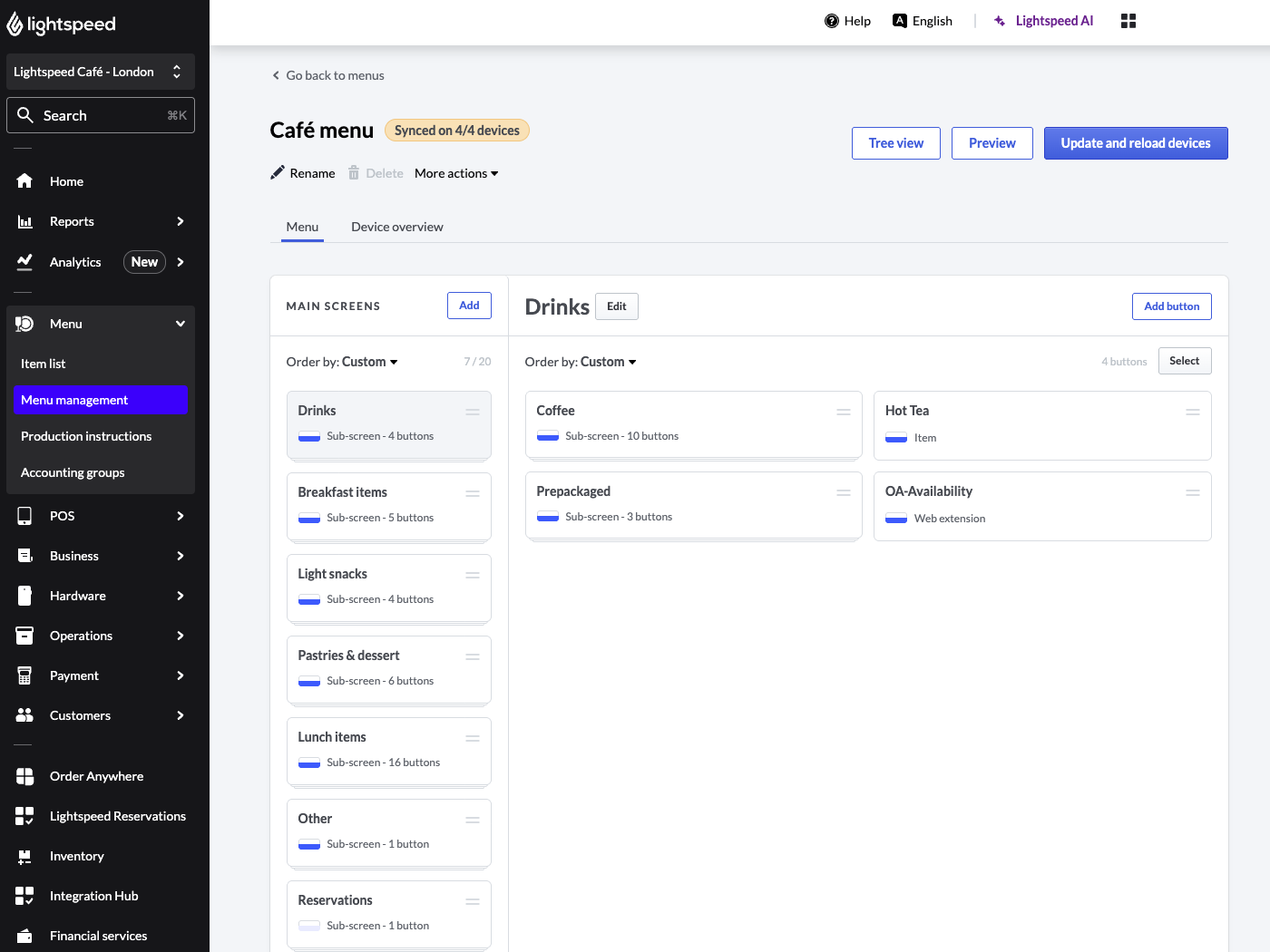
Task: Click the blue color swatch on Coffee card
Action: point(548,436)
